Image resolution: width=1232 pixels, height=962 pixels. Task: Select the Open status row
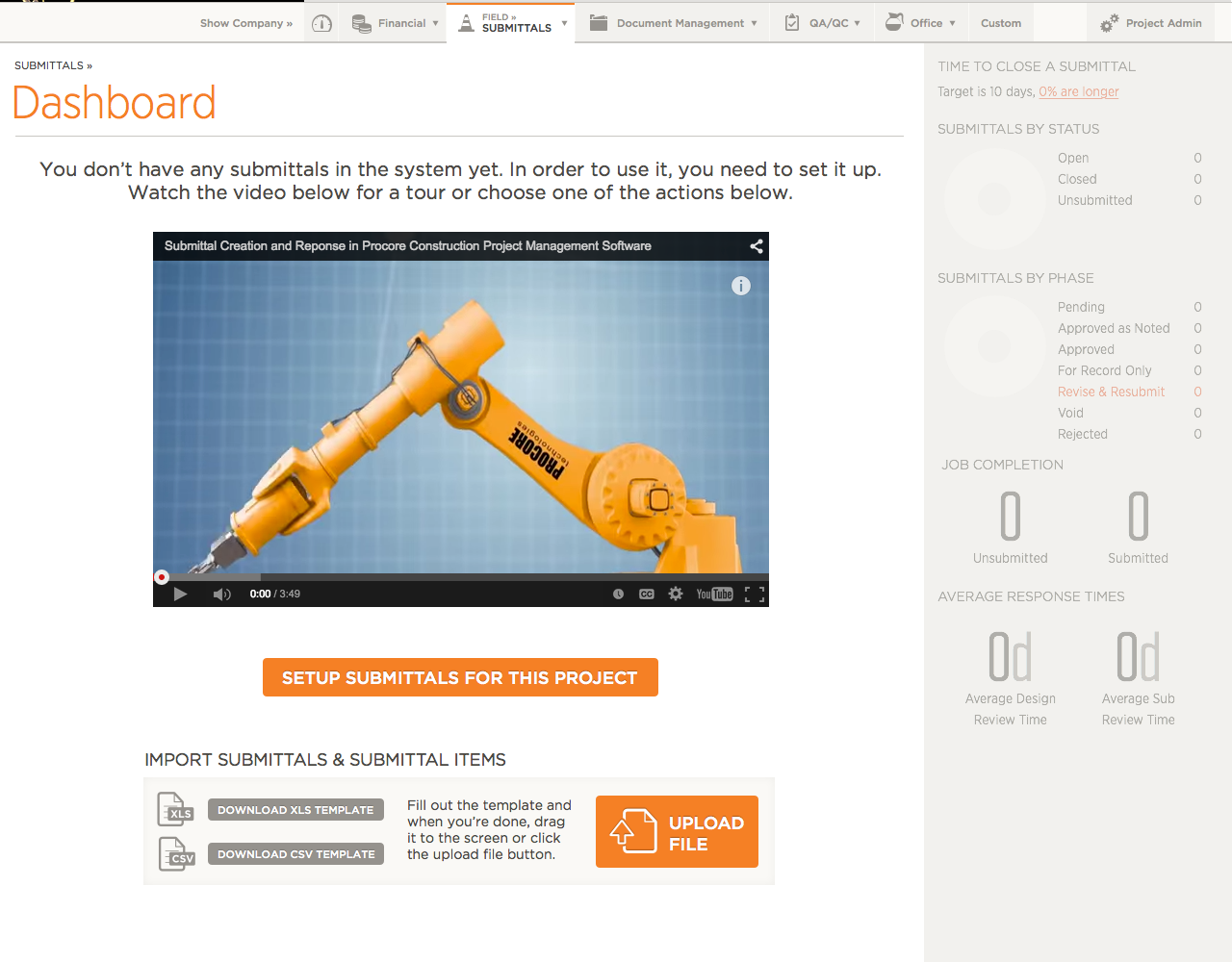point(1129,158)
